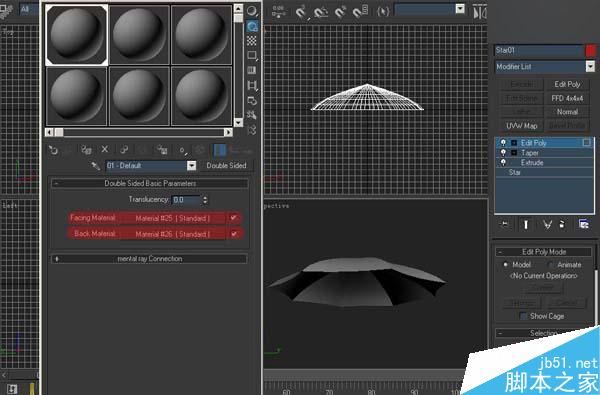Image resolution: width=600 pixels, height=395 pixels.
Task: Click the sample slots scroll down arrow
Action: (238, 122)
